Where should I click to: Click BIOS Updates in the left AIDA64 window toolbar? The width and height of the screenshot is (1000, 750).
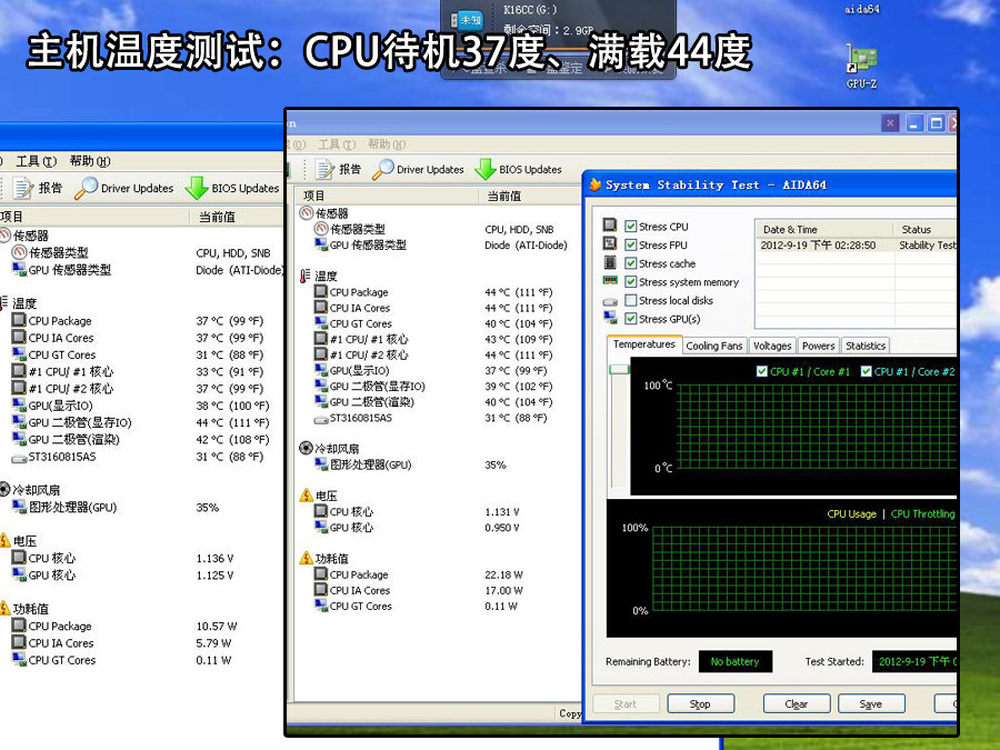coord(234,188)
